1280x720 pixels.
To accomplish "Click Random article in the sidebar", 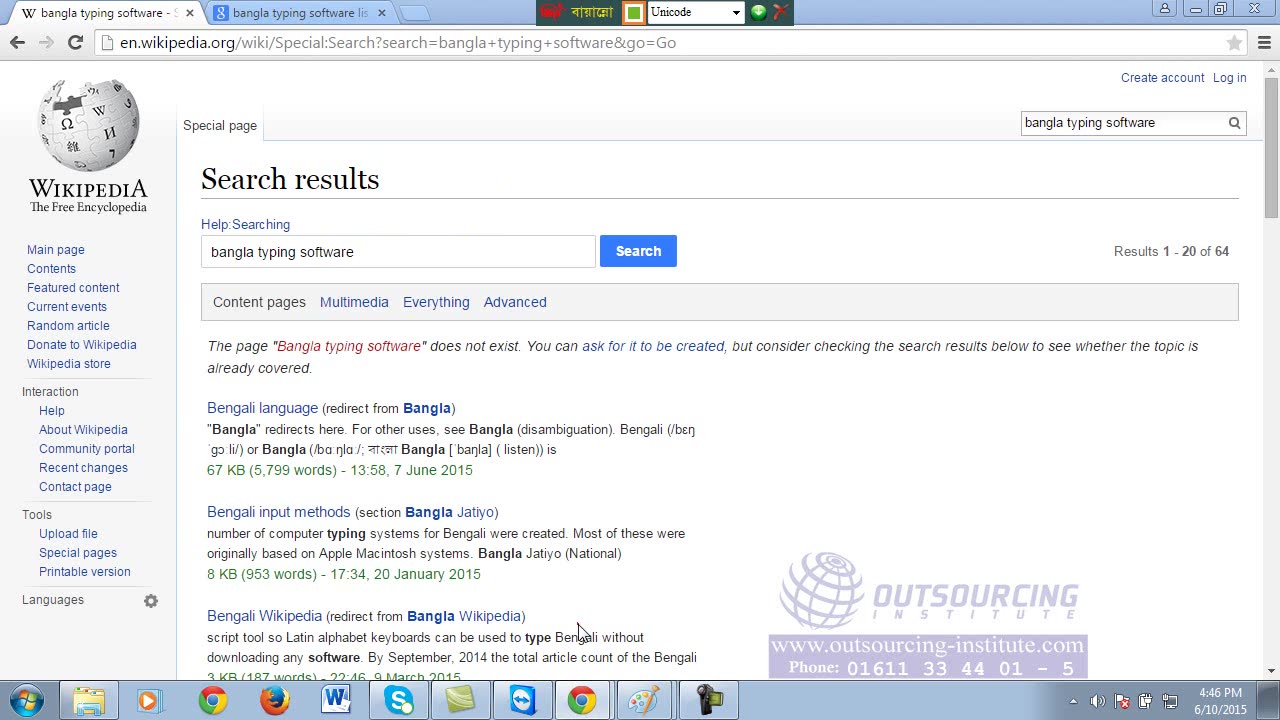I will (x=68, y=326).
